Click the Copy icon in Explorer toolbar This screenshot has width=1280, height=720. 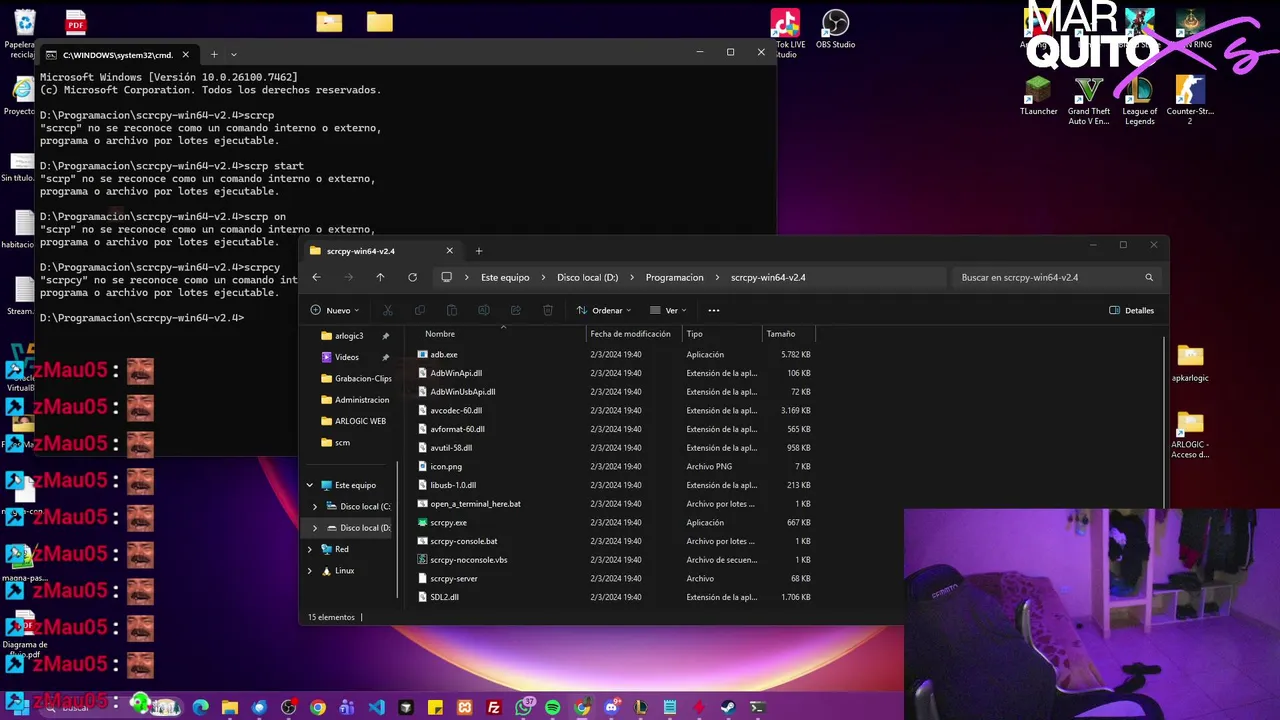420,310
